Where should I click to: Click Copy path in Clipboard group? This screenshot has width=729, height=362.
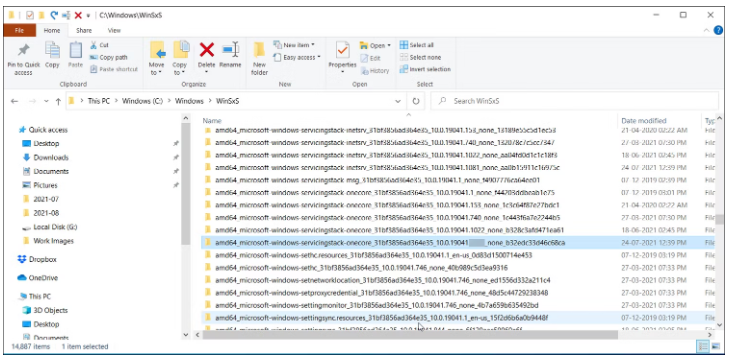[x=108, y=57]
